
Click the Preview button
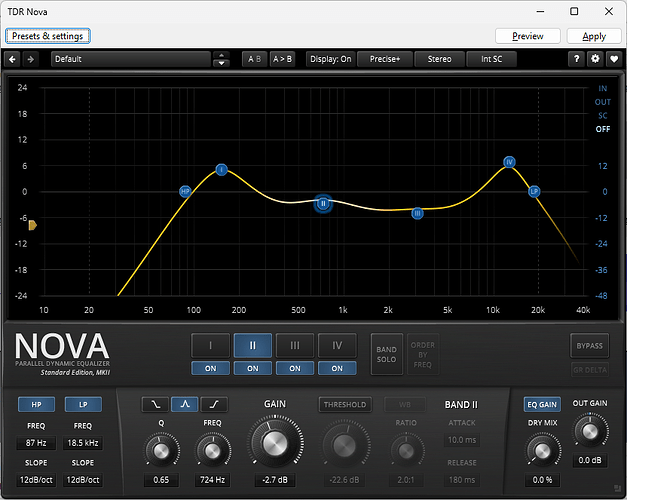(528, 36)
